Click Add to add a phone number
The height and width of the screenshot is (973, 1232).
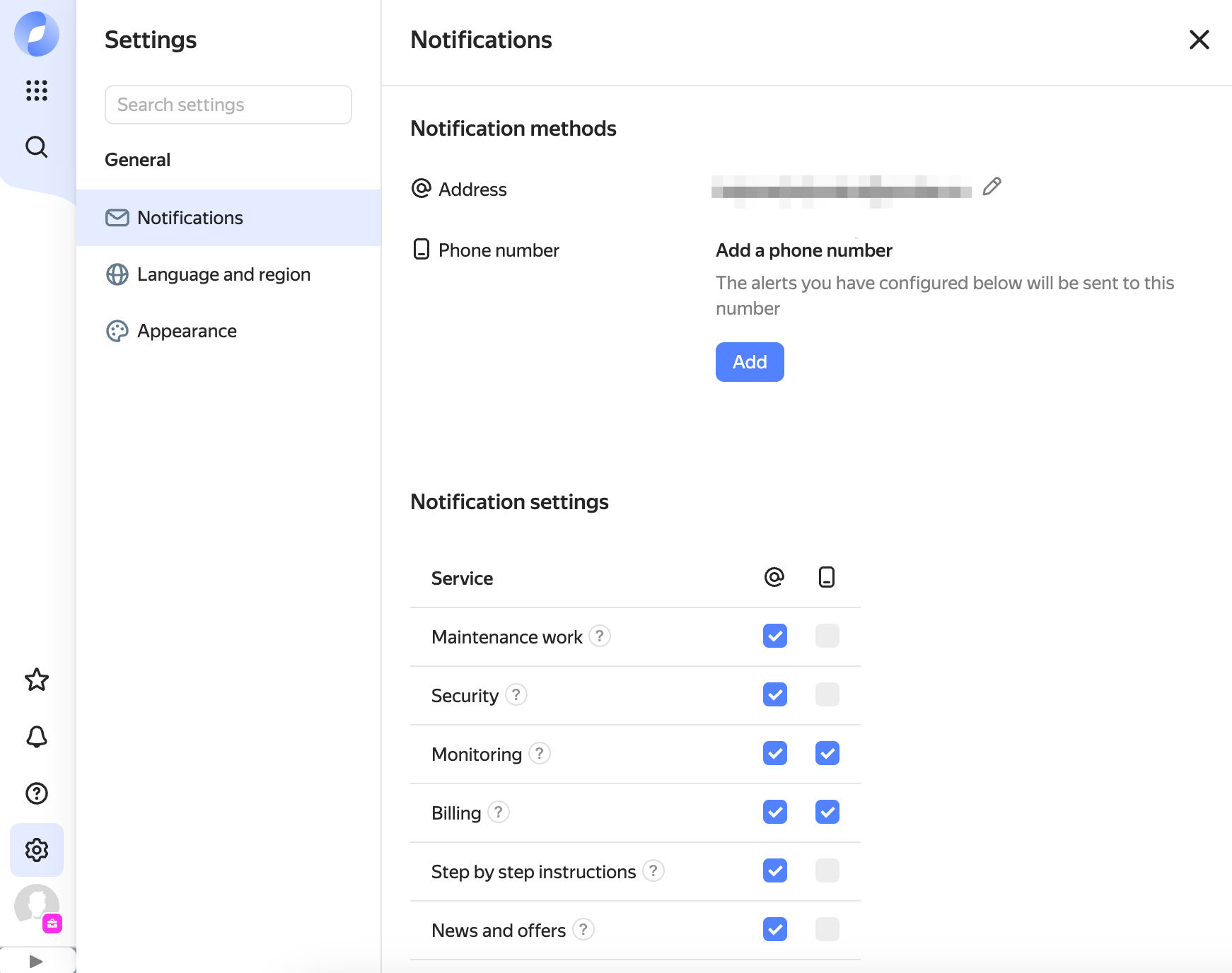coord(749,361)
